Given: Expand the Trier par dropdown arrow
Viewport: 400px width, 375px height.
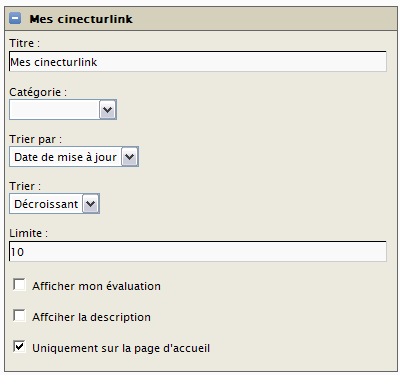Looking at the screenshot, I should pyautogui.click(x=130, y=157).
